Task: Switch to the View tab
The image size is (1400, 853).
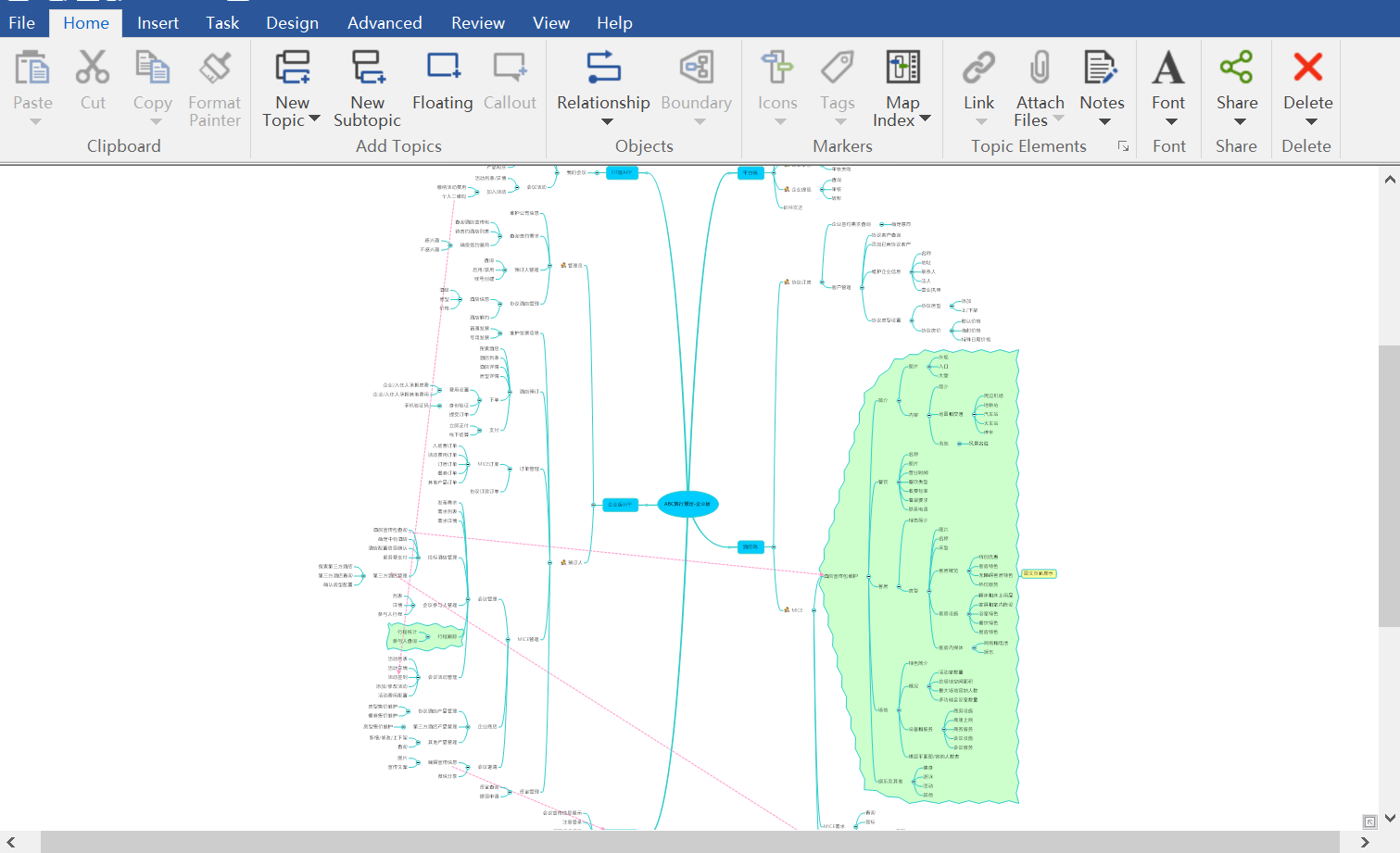Action: click(551, 23)
